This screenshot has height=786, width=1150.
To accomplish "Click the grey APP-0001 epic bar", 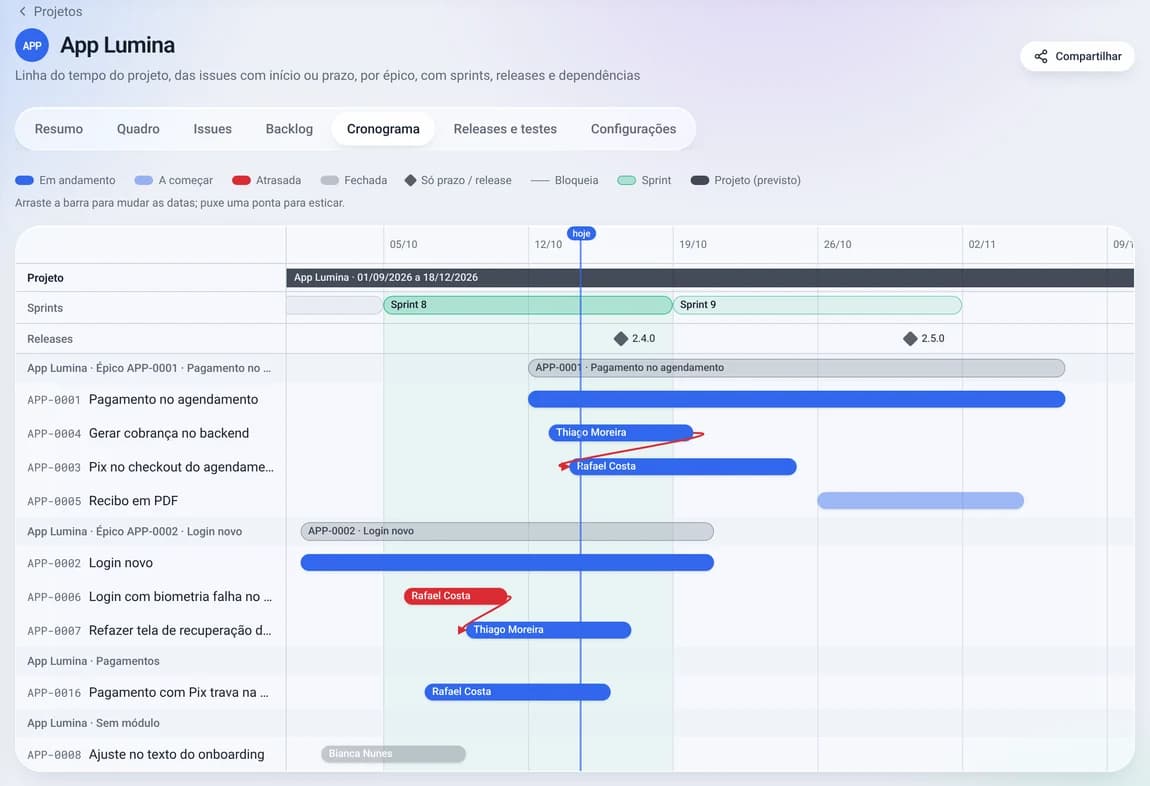I will pyautogui.click(x=796, y=368).
